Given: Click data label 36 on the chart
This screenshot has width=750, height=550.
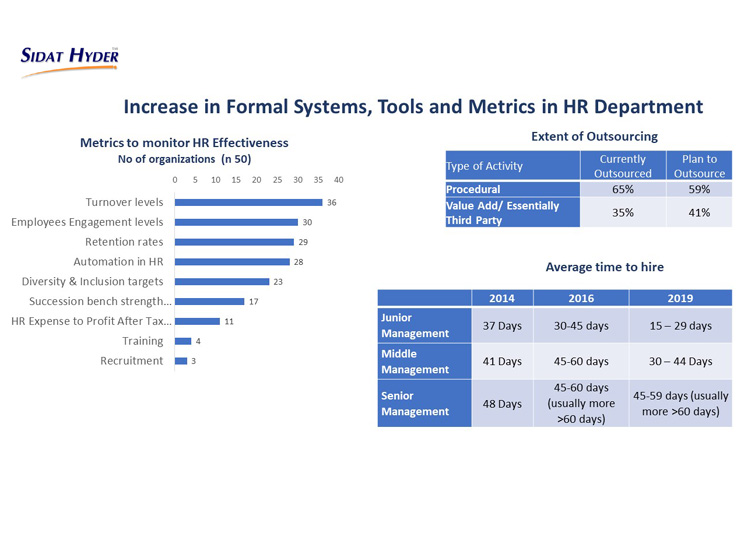Looking at the screenshot, I should (x=331, y=203).
